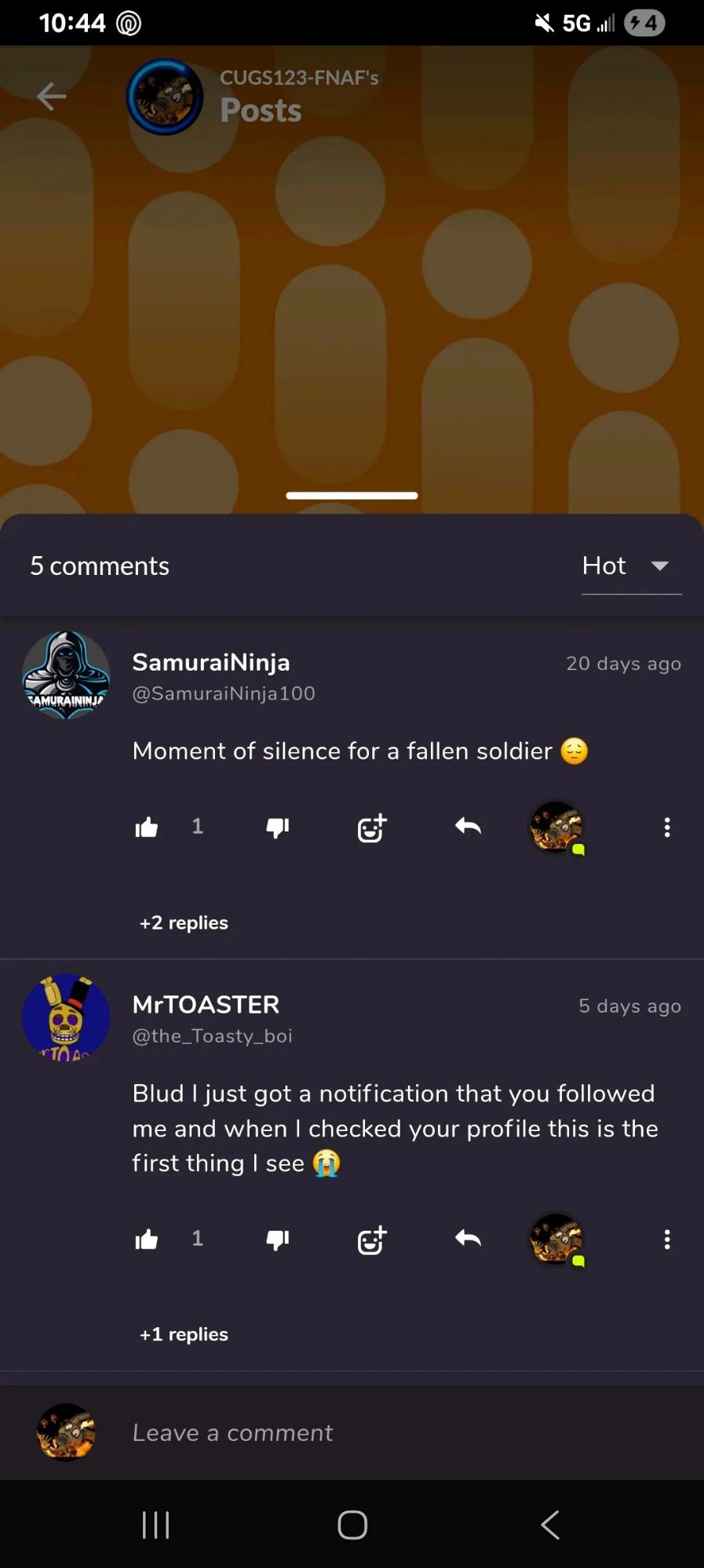Tap the comments sheet drag handle

[352, 496]
